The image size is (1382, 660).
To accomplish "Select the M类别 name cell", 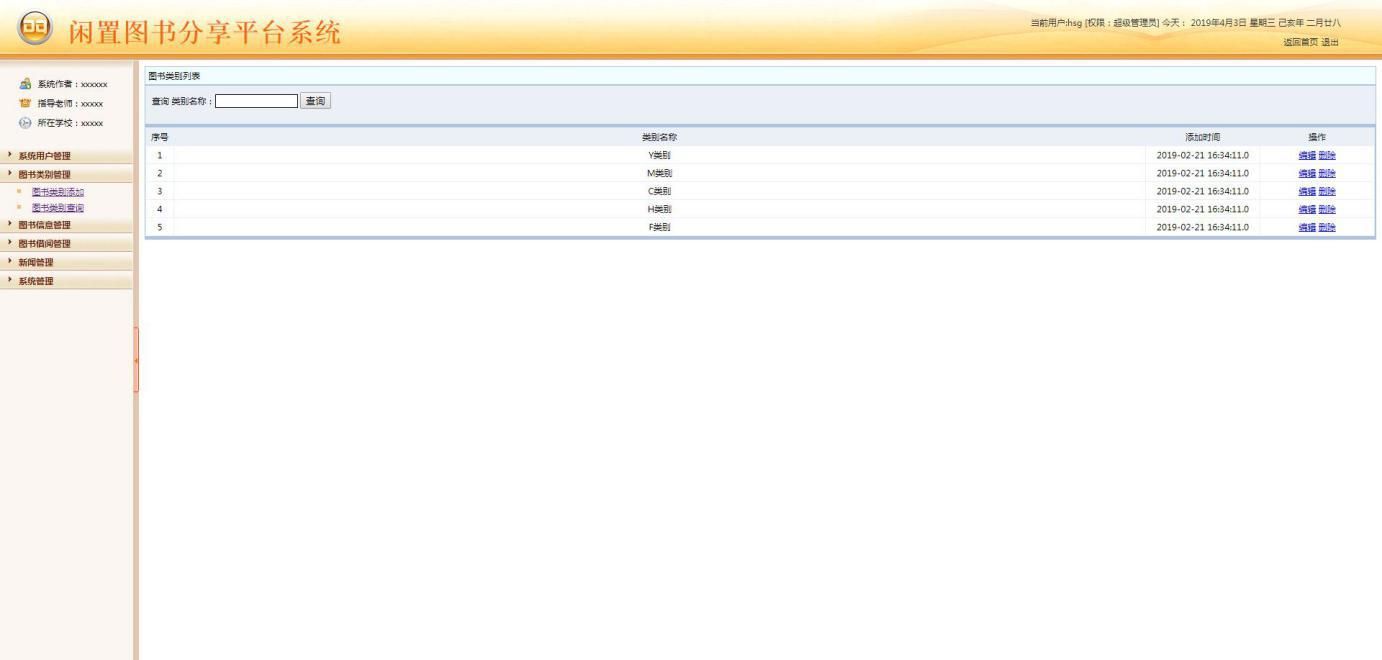I will [659, 173].
